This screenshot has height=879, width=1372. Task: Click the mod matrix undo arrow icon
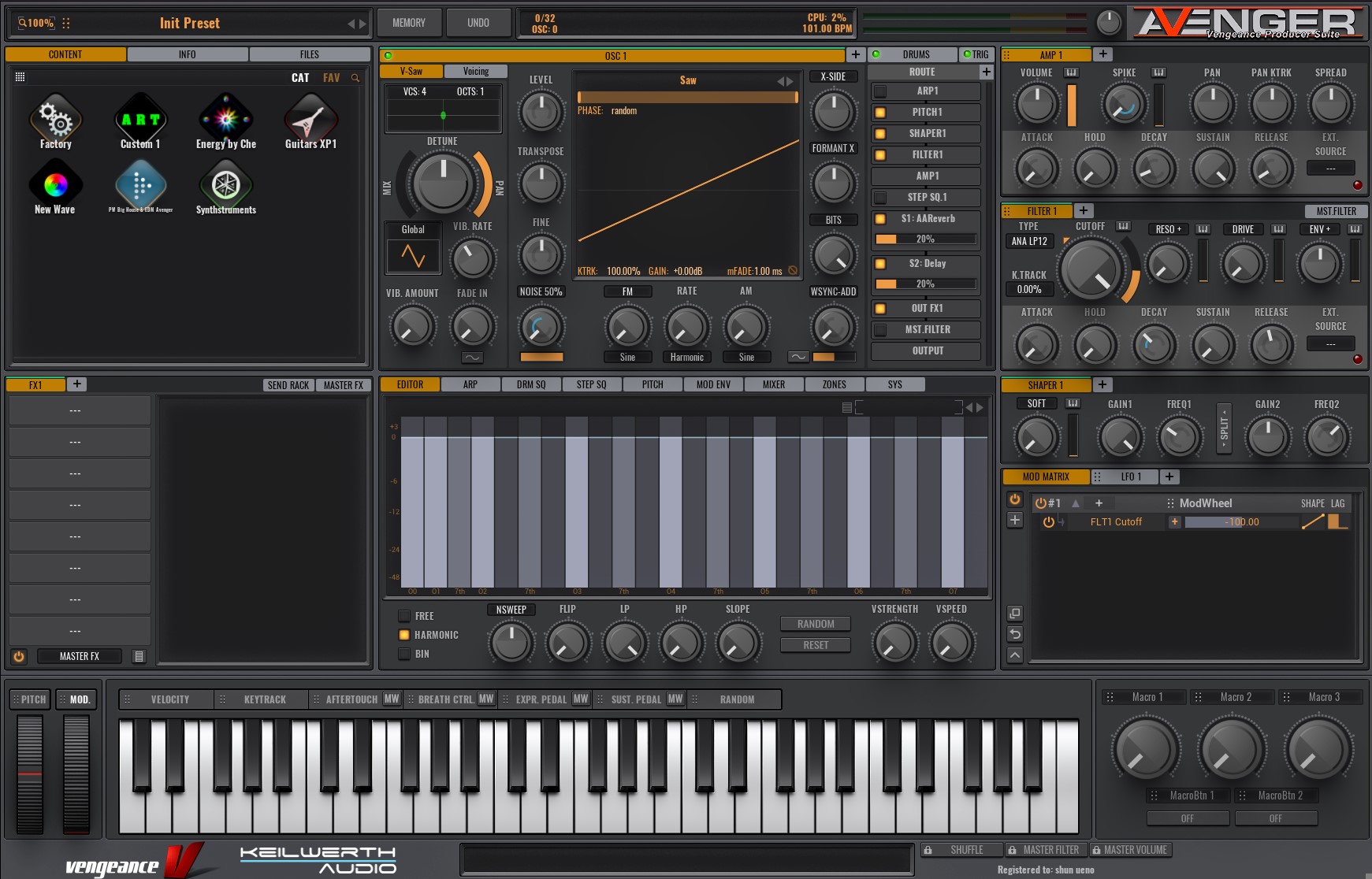1015,634
